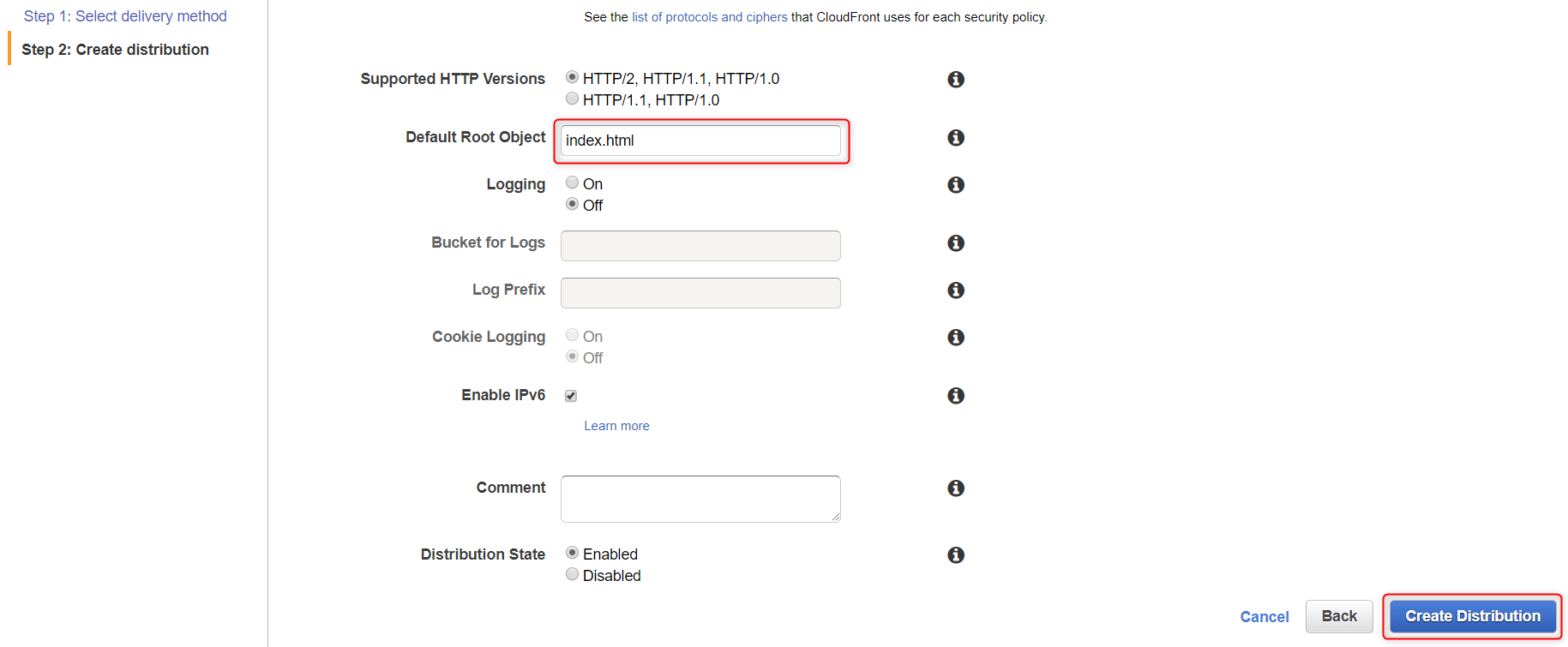Show info icon for Distribution State
This screenshot has width=1568, height=647.
[956, 555]
